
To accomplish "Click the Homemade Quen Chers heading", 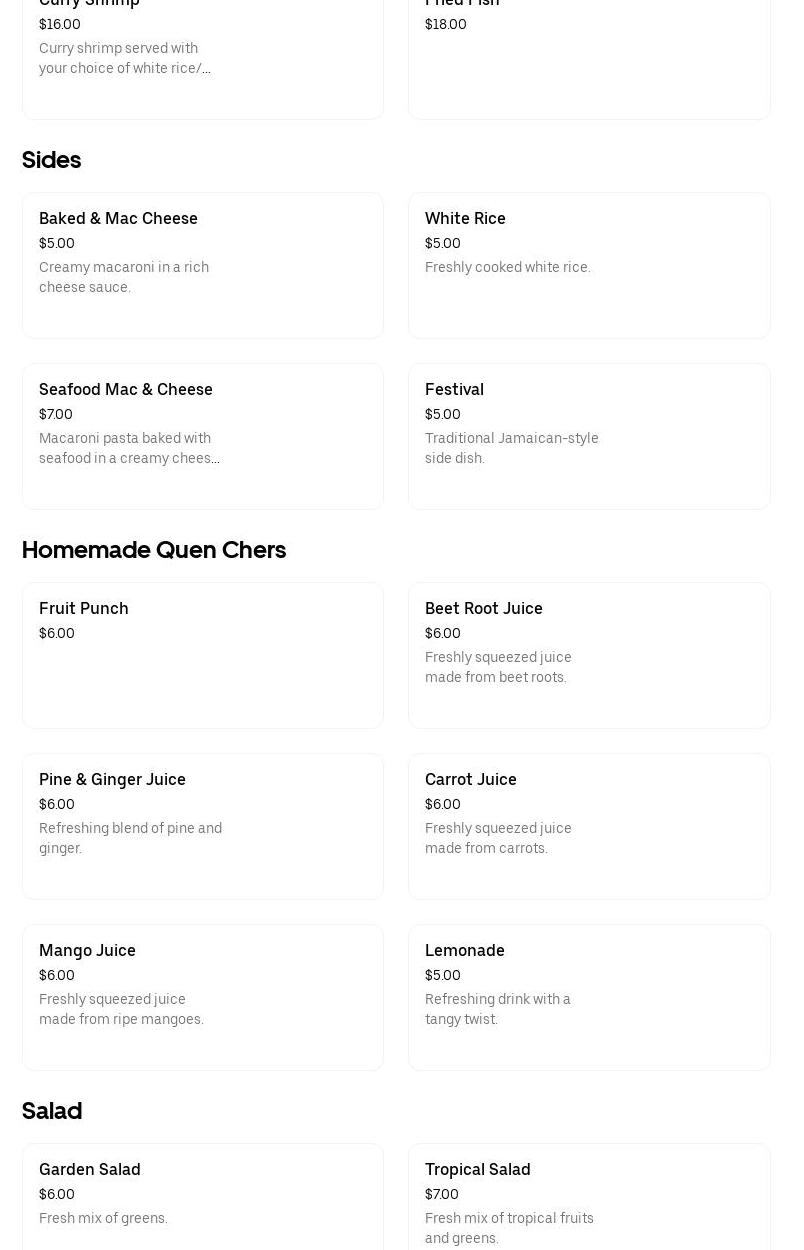I will pyautogui.click(x=154, y=550).
